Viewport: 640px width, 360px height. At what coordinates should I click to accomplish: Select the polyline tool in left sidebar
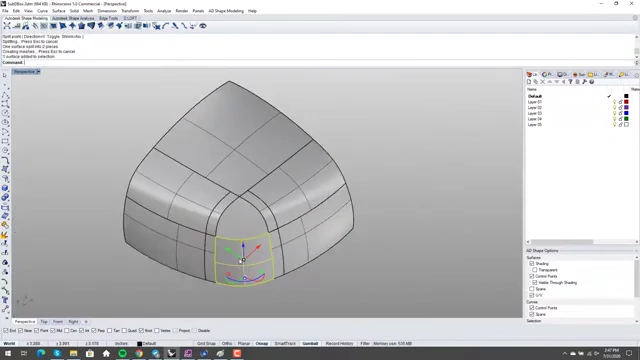pos(5,95)
